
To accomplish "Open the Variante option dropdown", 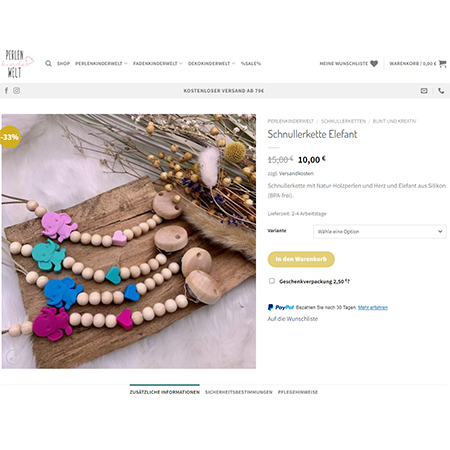I will 380,231.
